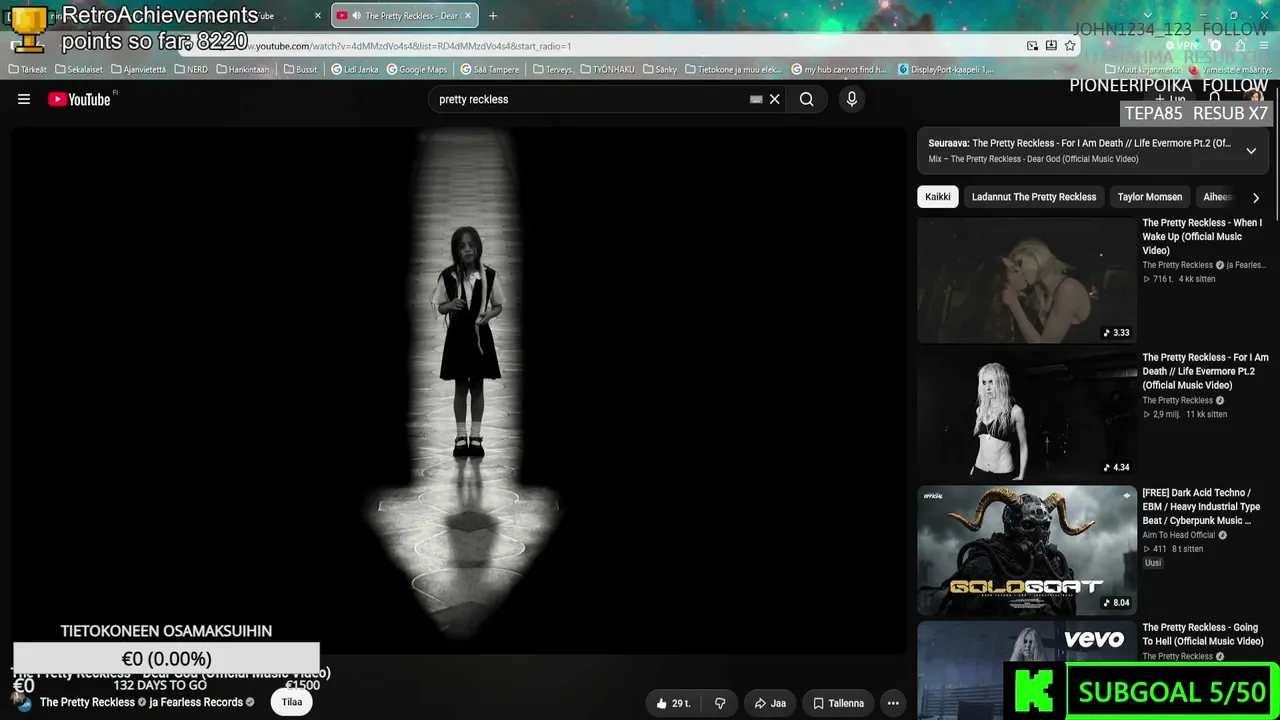Open the YouTube hamburger guide menu

[x=24, y=99]
